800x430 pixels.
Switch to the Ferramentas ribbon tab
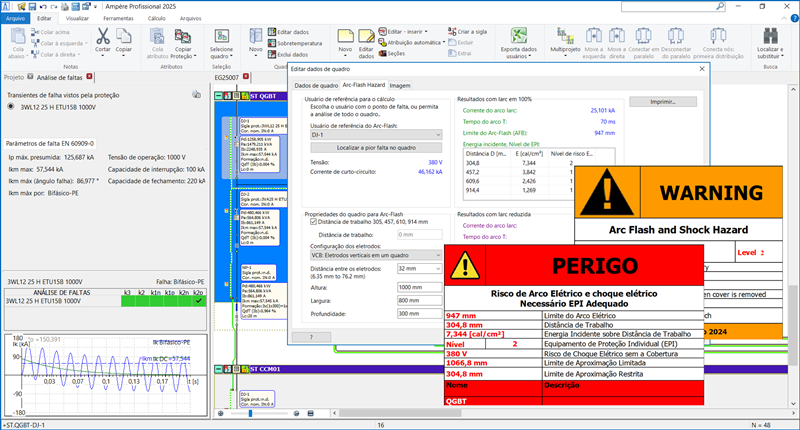118,18
